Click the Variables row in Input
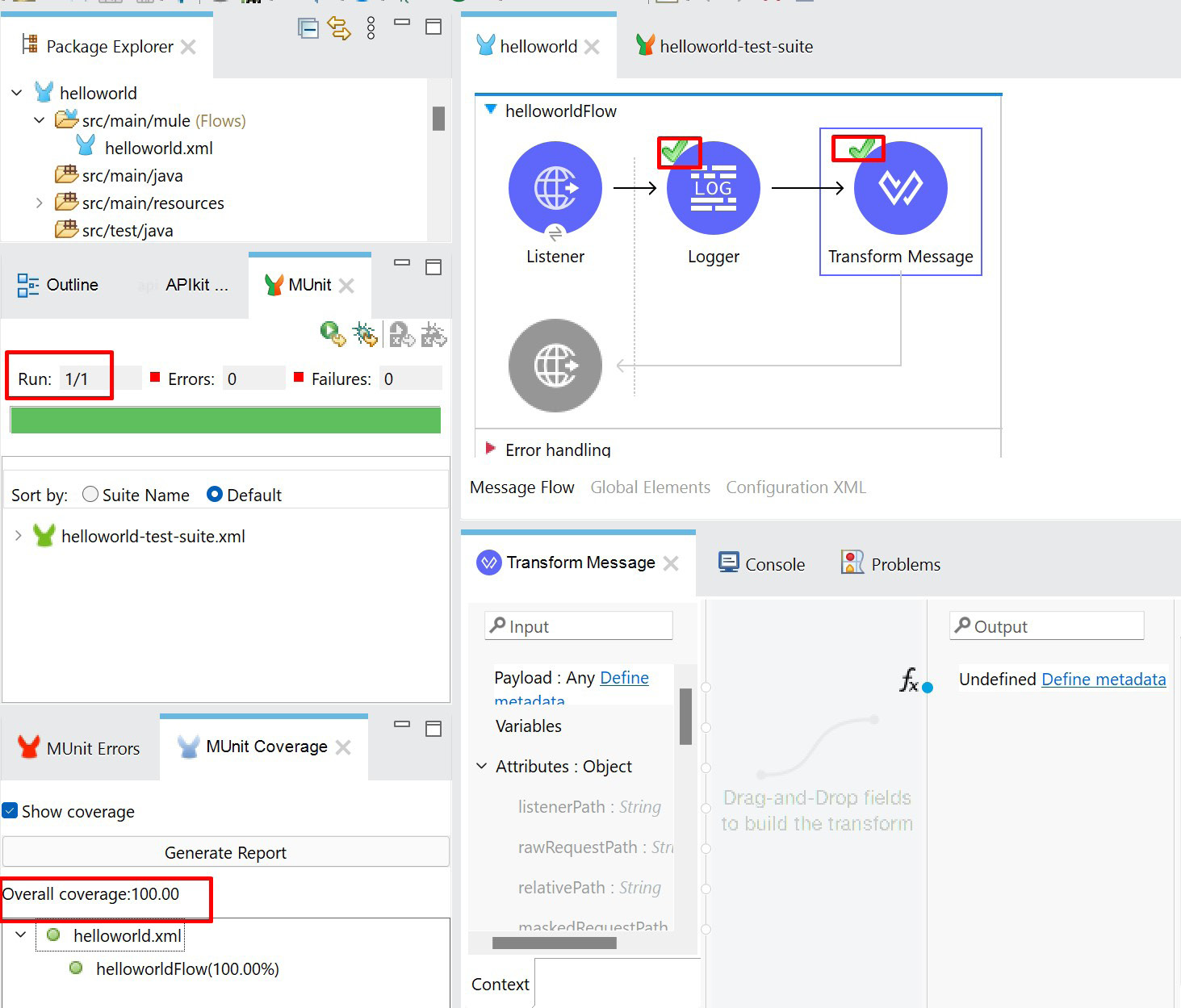The width and height of the screenshot is (1181, 1008). tap(529, 726)
